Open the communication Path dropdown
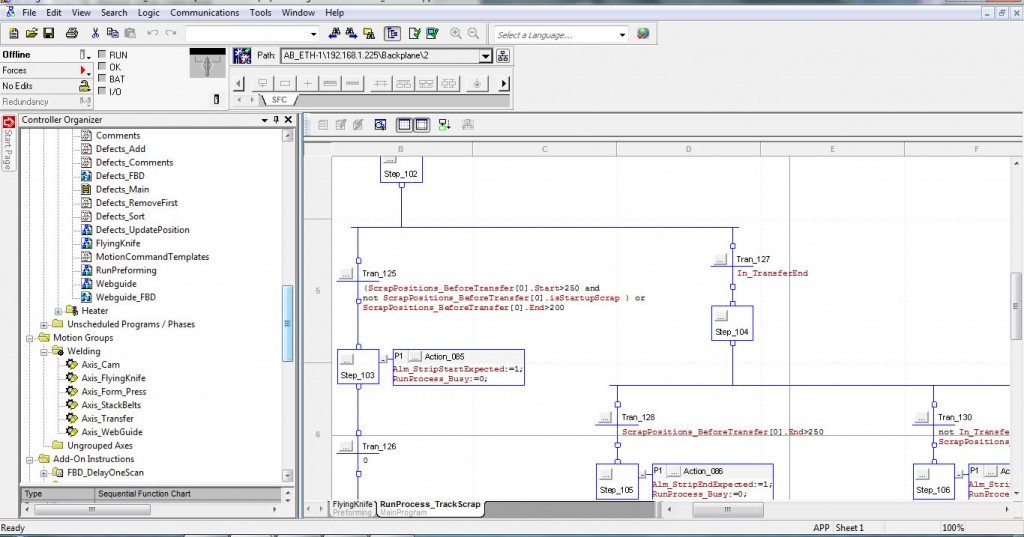The height and width of the screenshot is (537, 1024). [485, 57]
